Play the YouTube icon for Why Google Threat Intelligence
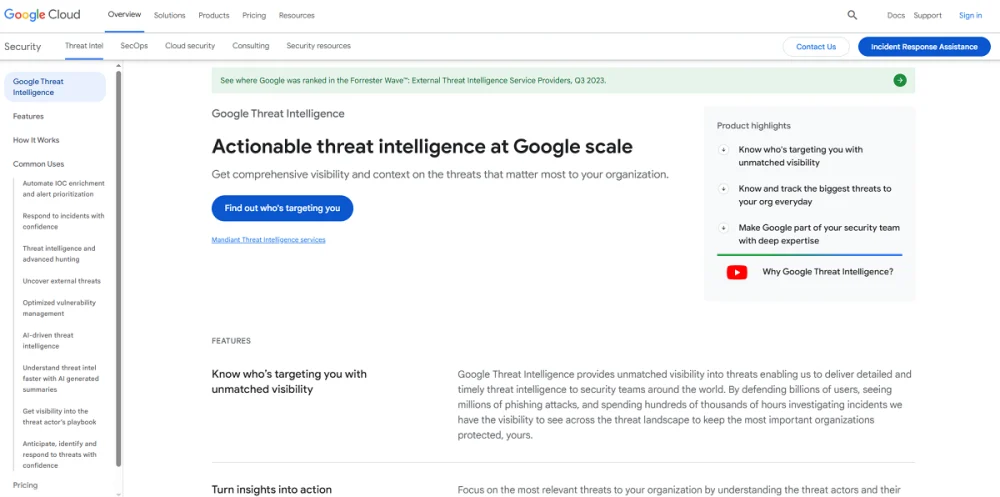This screenshot has height=497, width=1000. click(737, 272)
